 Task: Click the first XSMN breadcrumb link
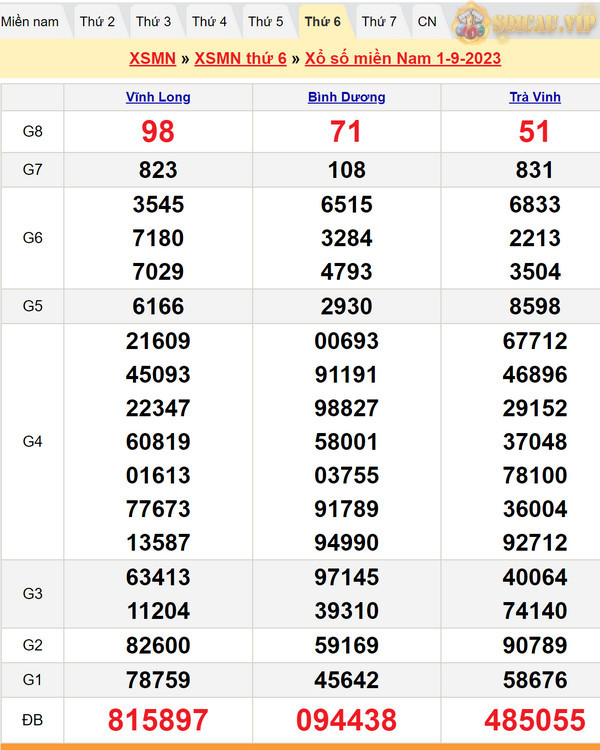coord(149,59)
